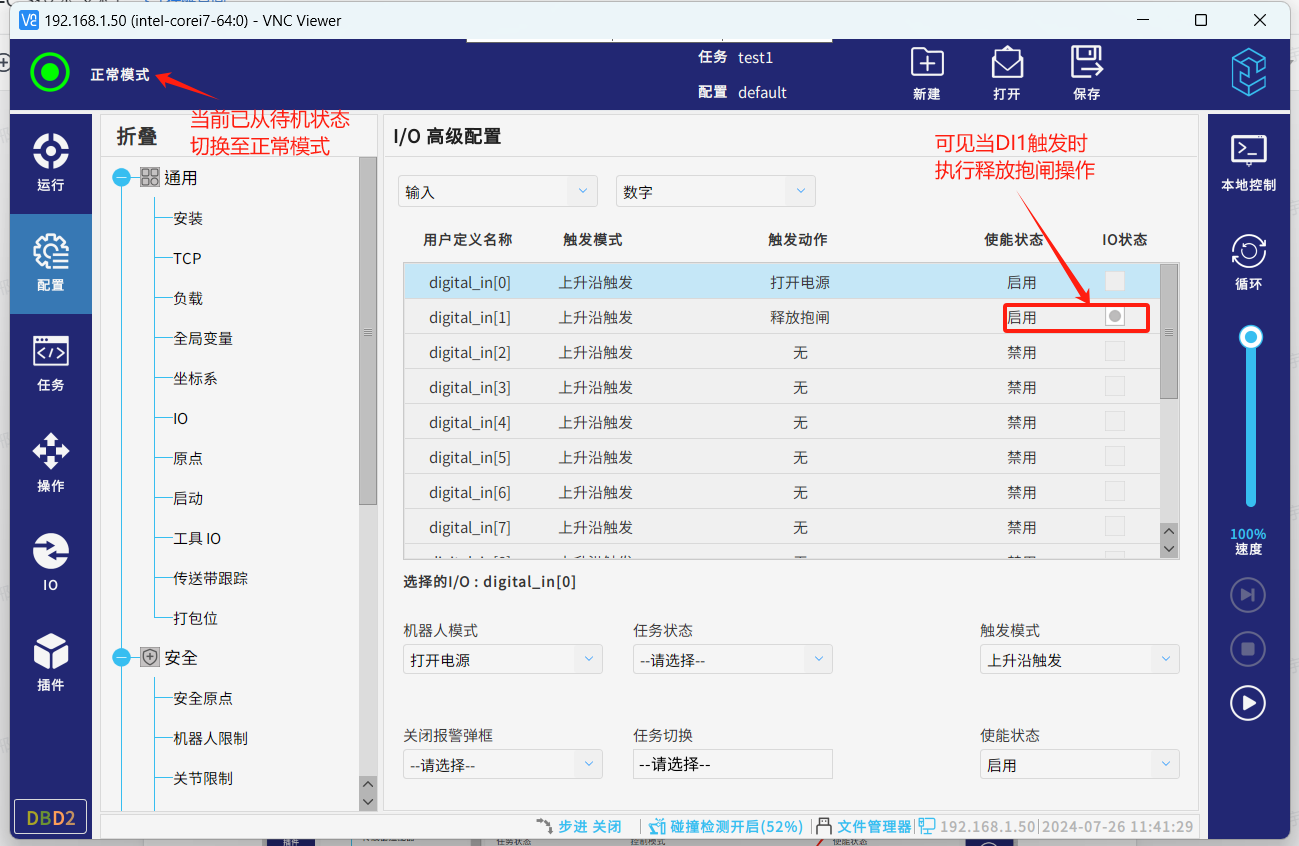The image size is (1299, 846).
Task: Open the 机器人模式 dropdown showing 打开电源
Action: pos(502,660)
